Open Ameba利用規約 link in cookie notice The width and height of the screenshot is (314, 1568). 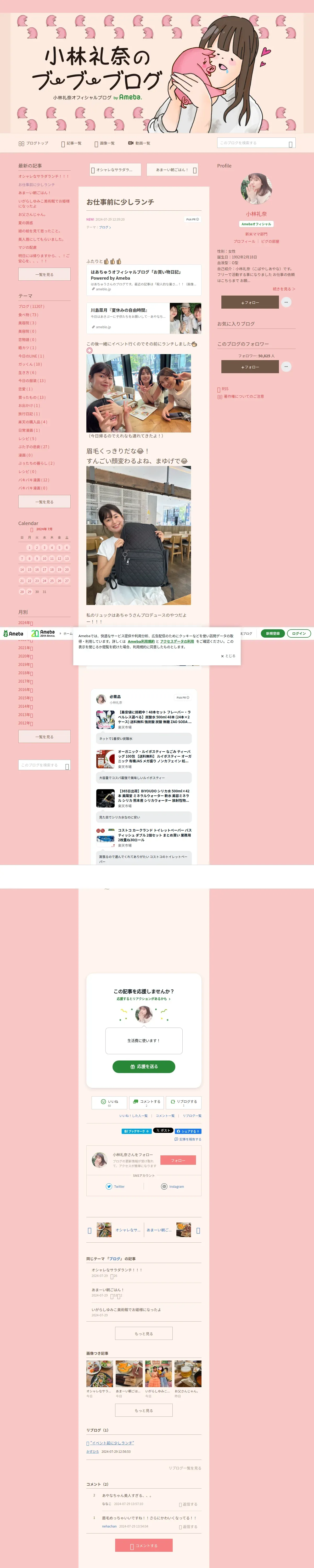[141, 642]
